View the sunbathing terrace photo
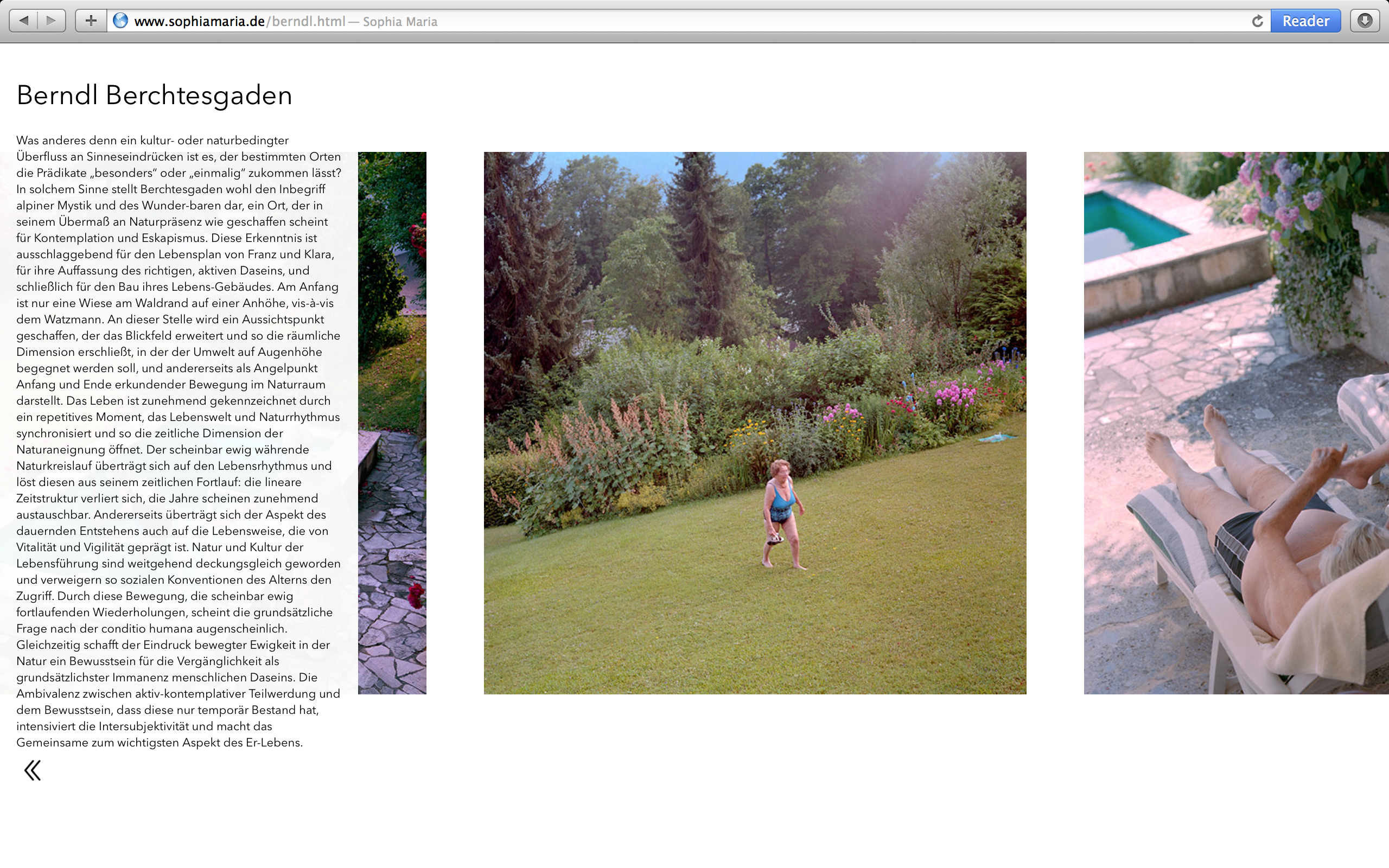 [x=1237, y=423]
